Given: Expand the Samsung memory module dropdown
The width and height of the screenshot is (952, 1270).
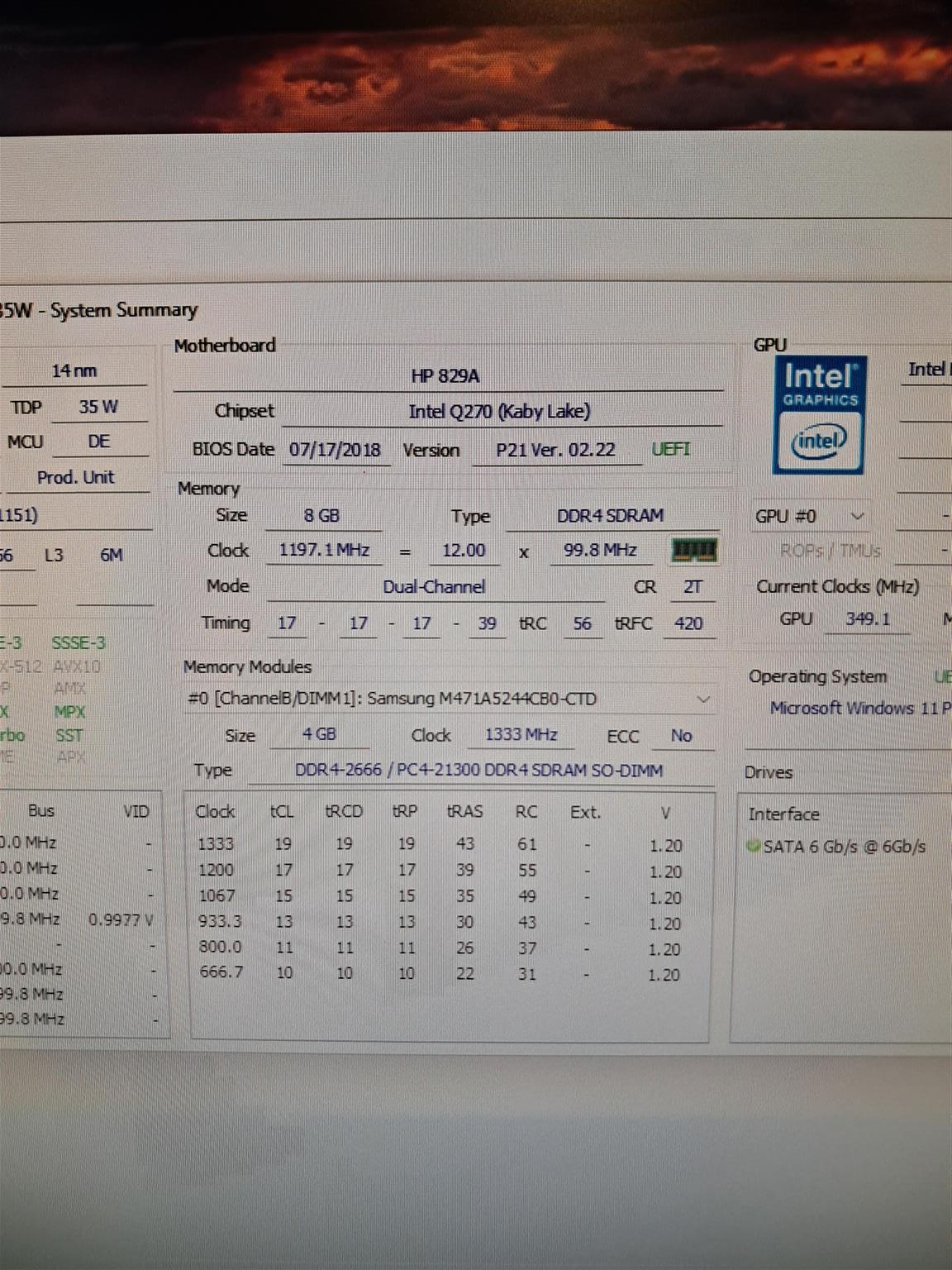Looking at the screenshot, I should tap(703, 699).
